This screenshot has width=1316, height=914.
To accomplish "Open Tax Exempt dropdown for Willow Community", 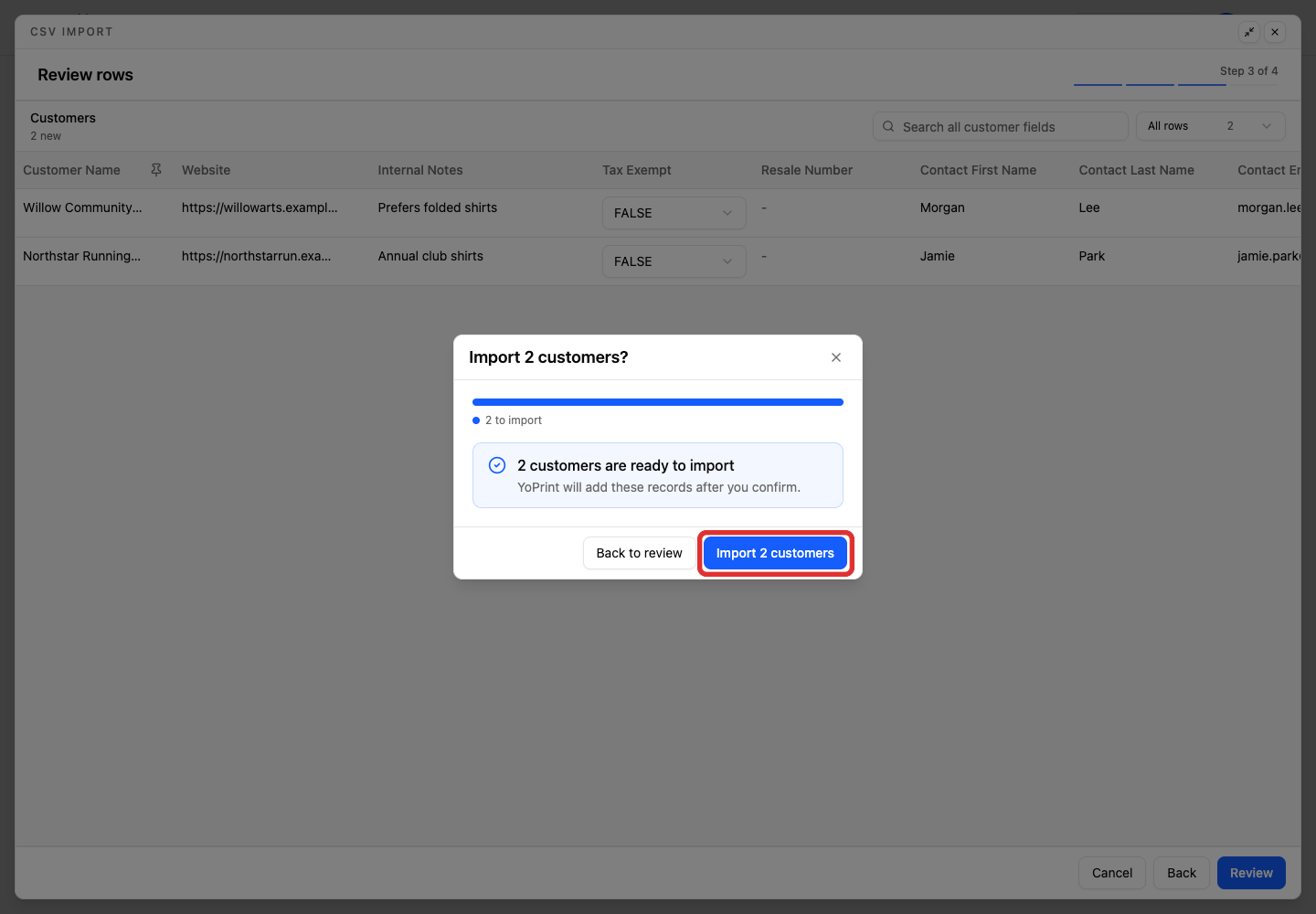I will 674,213.
